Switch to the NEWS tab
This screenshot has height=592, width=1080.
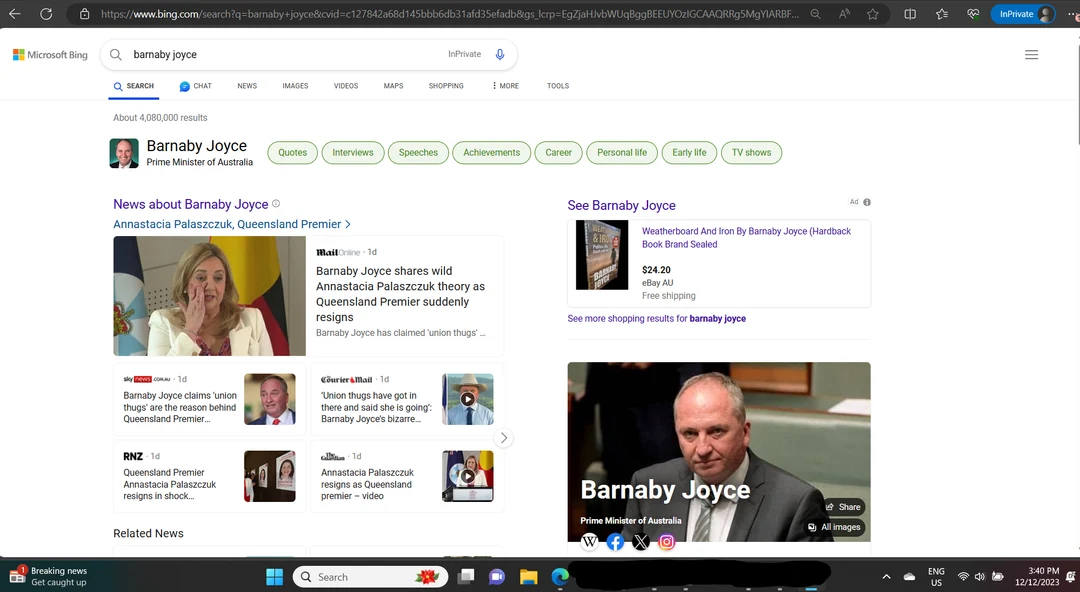(246, 86)
